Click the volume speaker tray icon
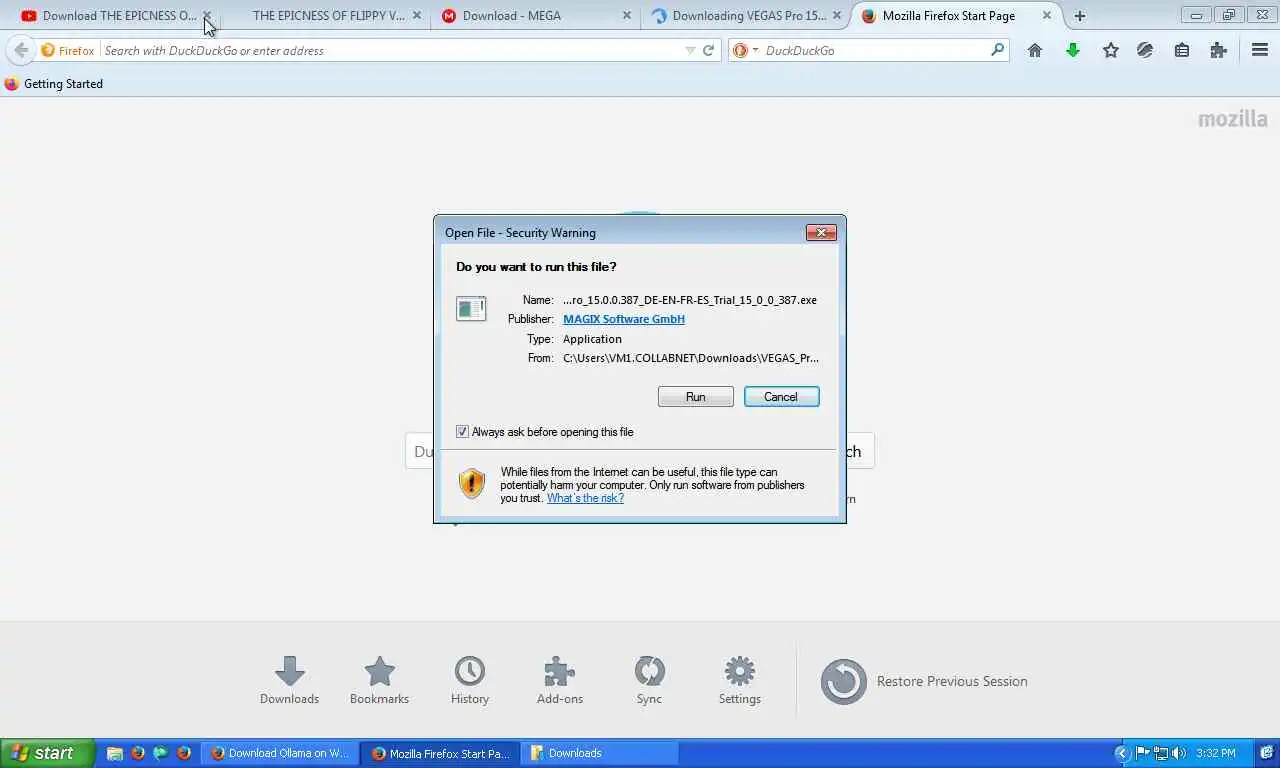Image resolution: width=1280 pixels, height=768 pixels. point(1178,753)
